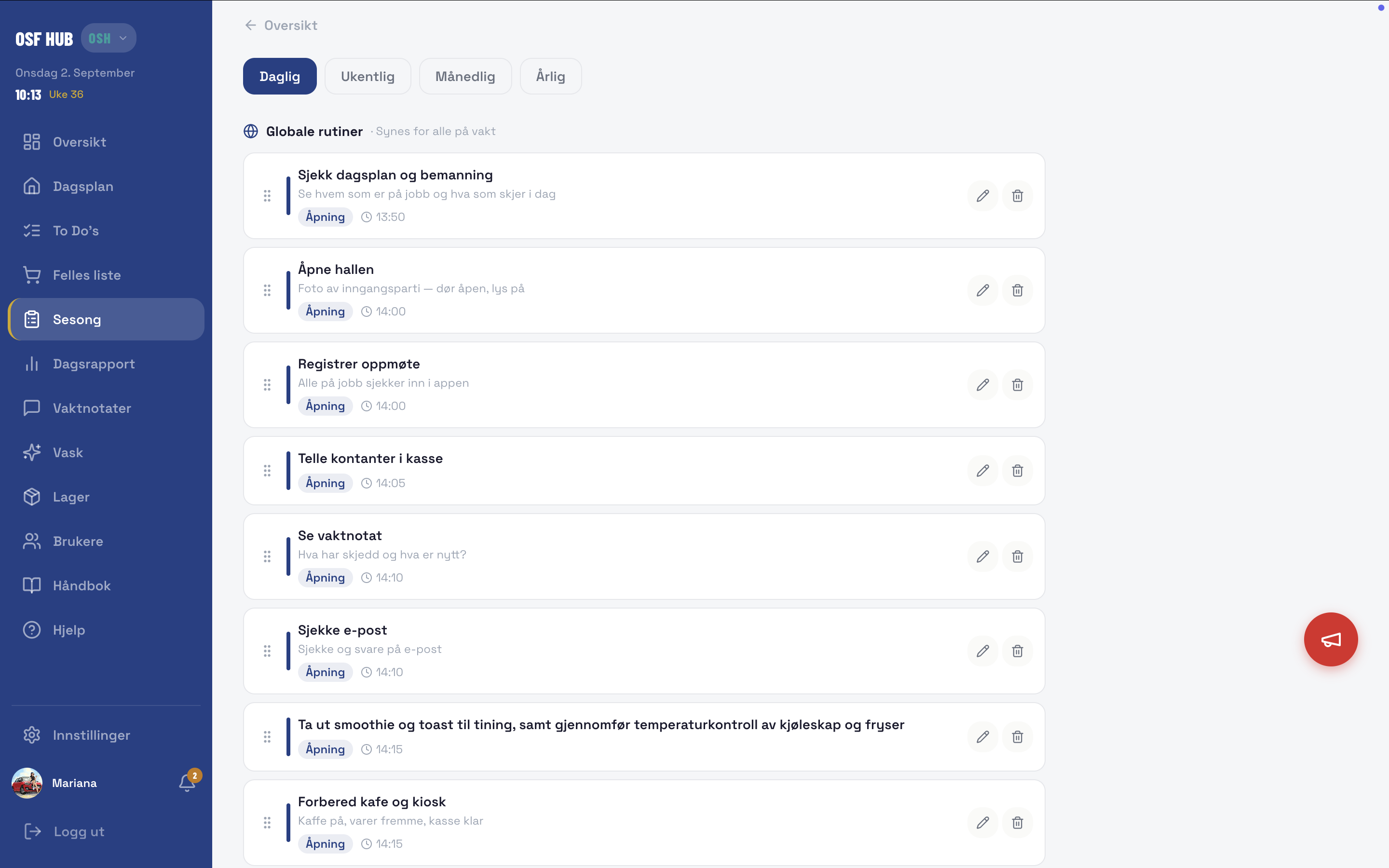Screen dimensions: 1389x868
Task: Edit the 'Telle kontanter i kasse' routine
Action: click(x=982, y=471)
